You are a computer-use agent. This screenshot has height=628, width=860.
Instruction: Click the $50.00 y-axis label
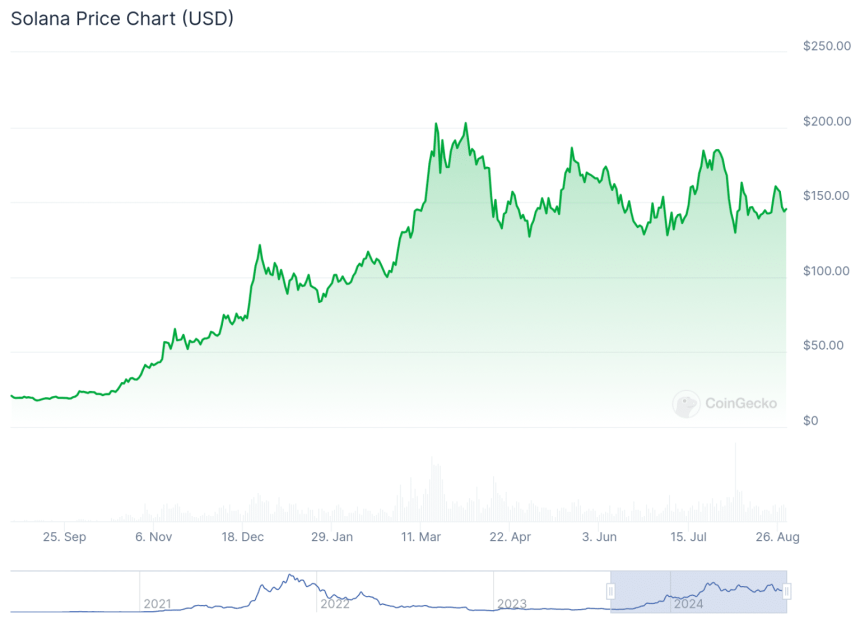pos(827,346)
